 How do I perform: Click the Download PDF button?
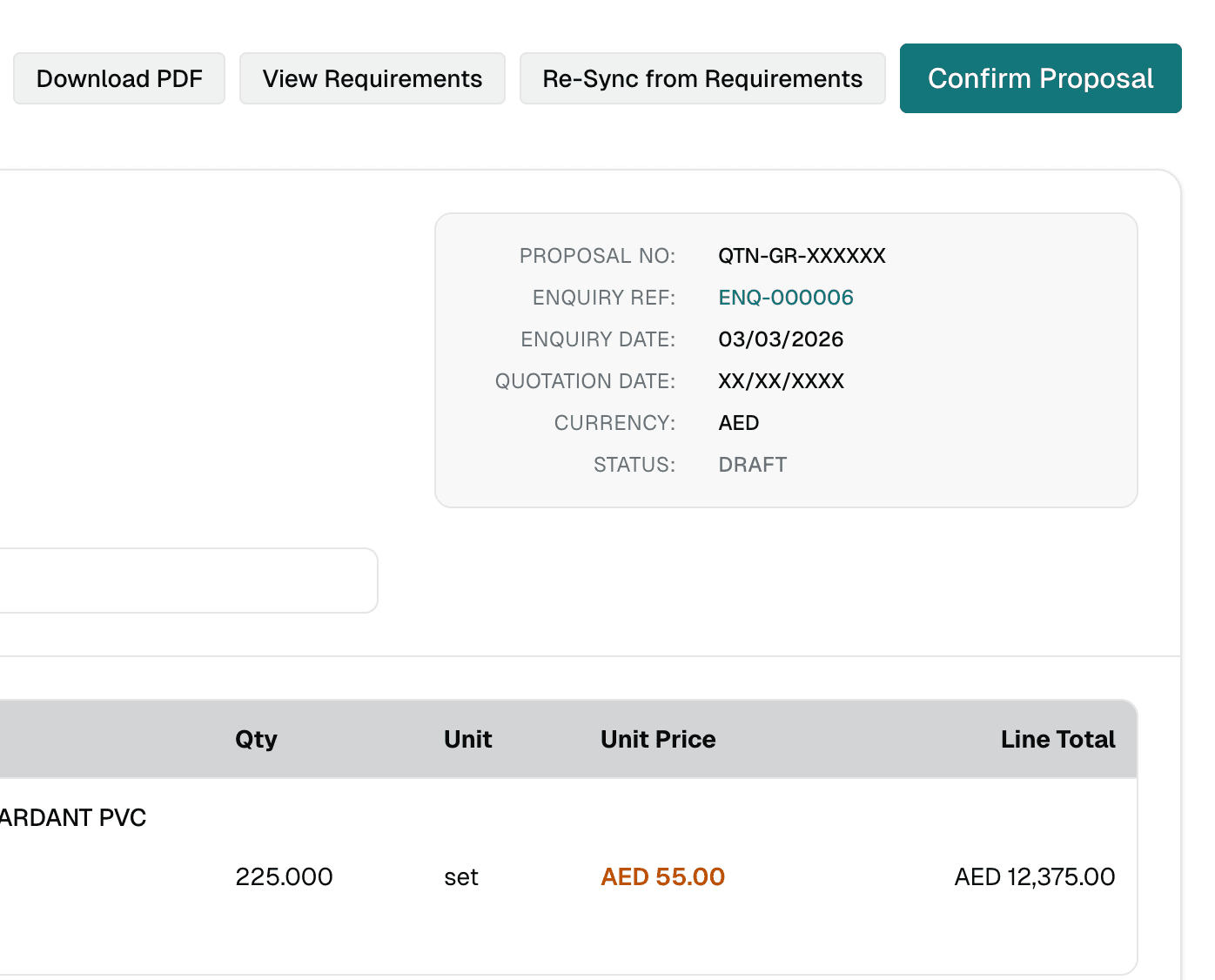pos(119,78)
